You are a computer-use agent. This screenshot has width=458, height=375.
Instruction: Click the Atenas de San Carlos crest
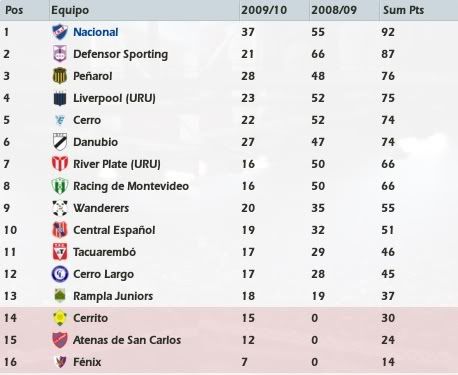[x=60, y=340]
